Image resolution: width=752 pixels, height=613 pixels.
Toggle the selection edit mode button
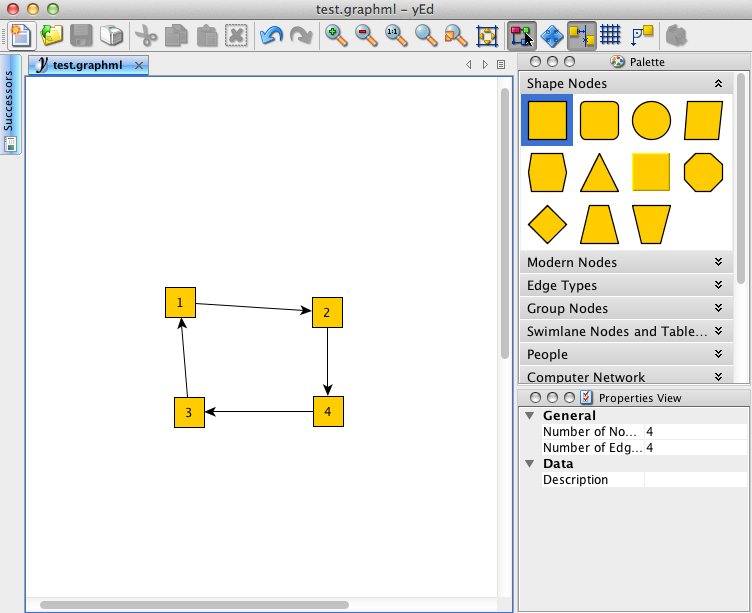pyautogui.click(x=521, y=36)
